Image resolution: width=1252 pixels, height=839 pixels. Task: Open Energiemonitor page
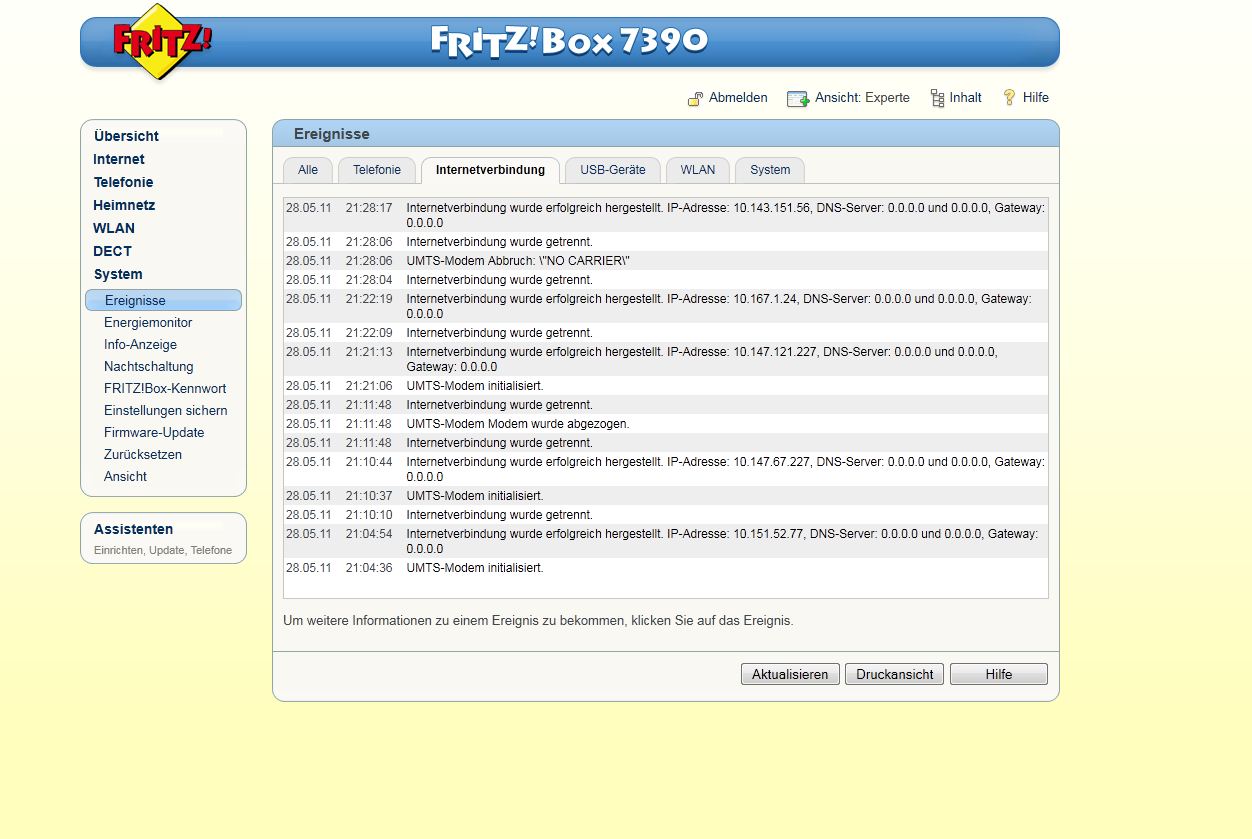[148, 323]
